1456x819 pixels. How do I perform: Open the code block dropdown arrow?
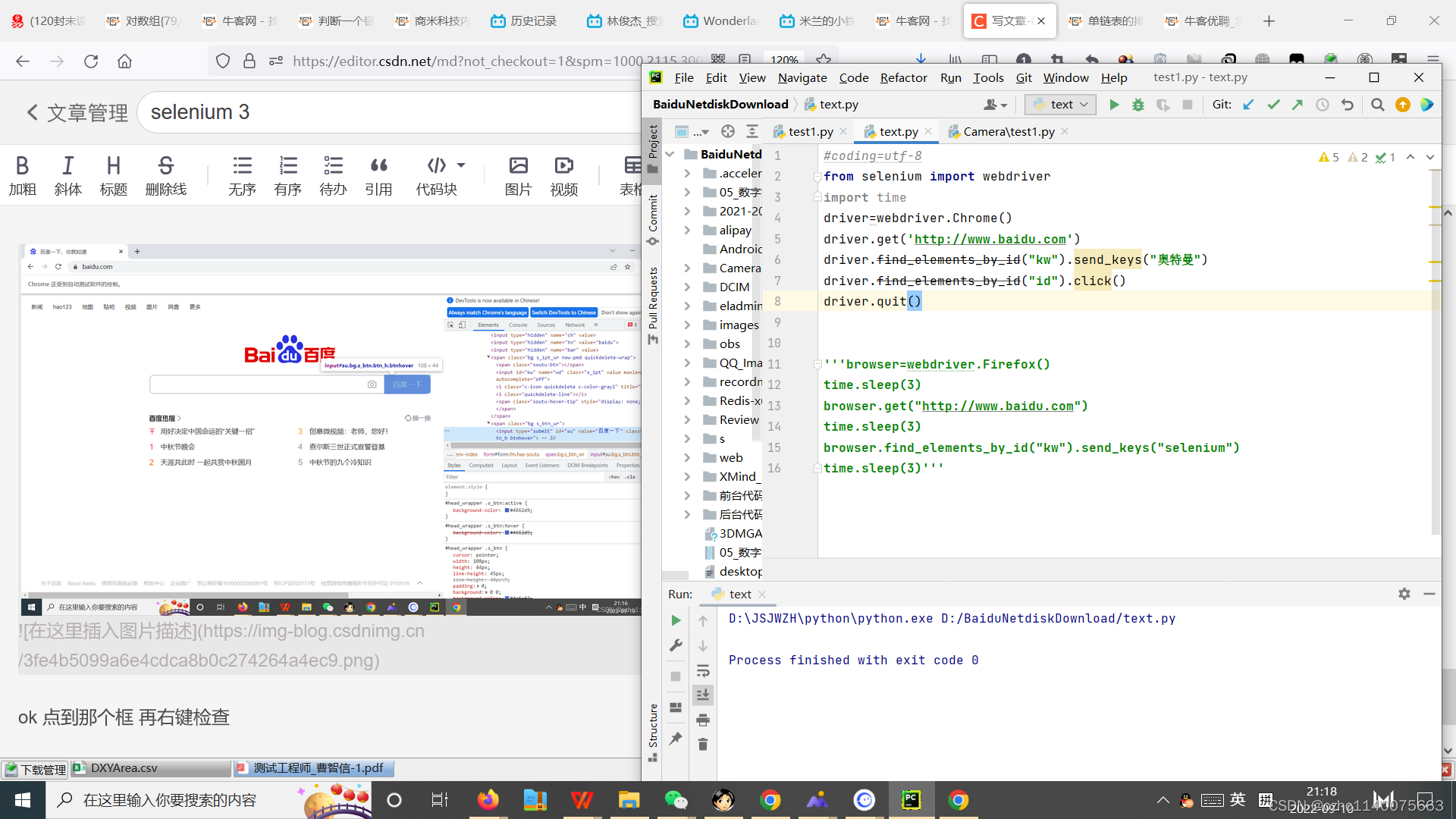[461, 165]
